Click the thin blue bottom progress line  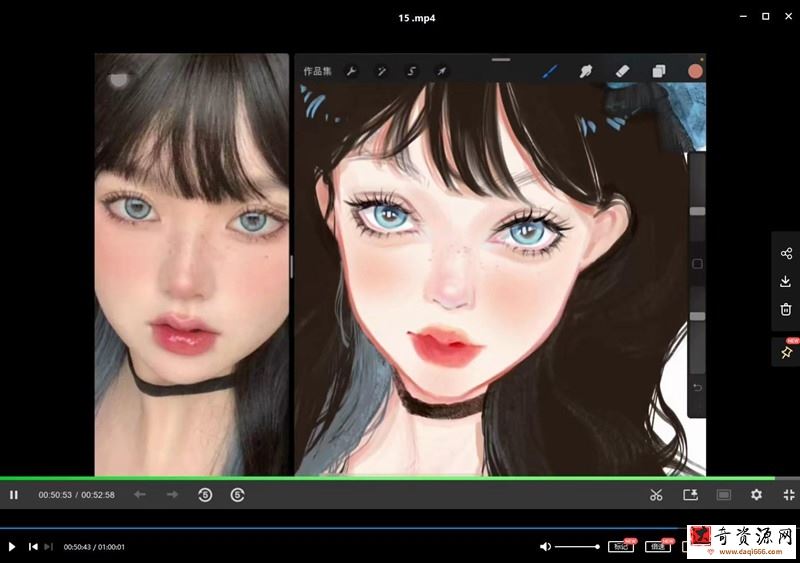click(x=343, y=528)
